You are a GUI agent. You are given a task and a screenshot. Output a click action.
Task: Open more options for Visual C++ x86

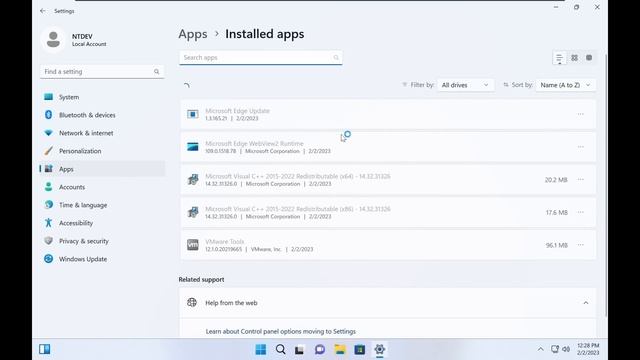[580, 212]
